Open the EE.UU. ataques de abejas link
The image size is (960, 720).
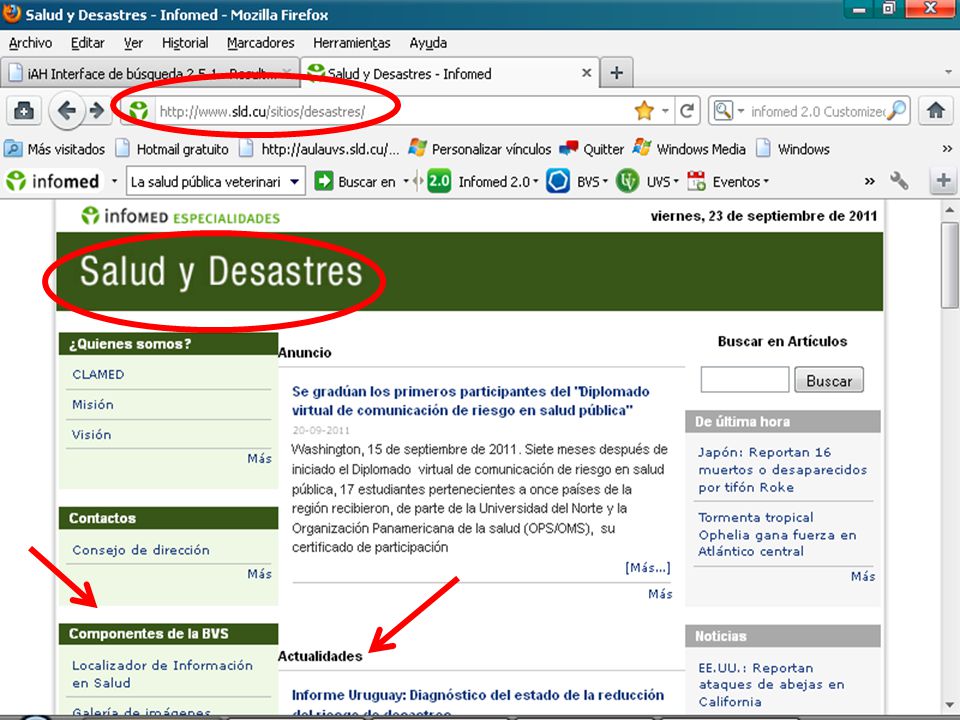coord(771,684)
